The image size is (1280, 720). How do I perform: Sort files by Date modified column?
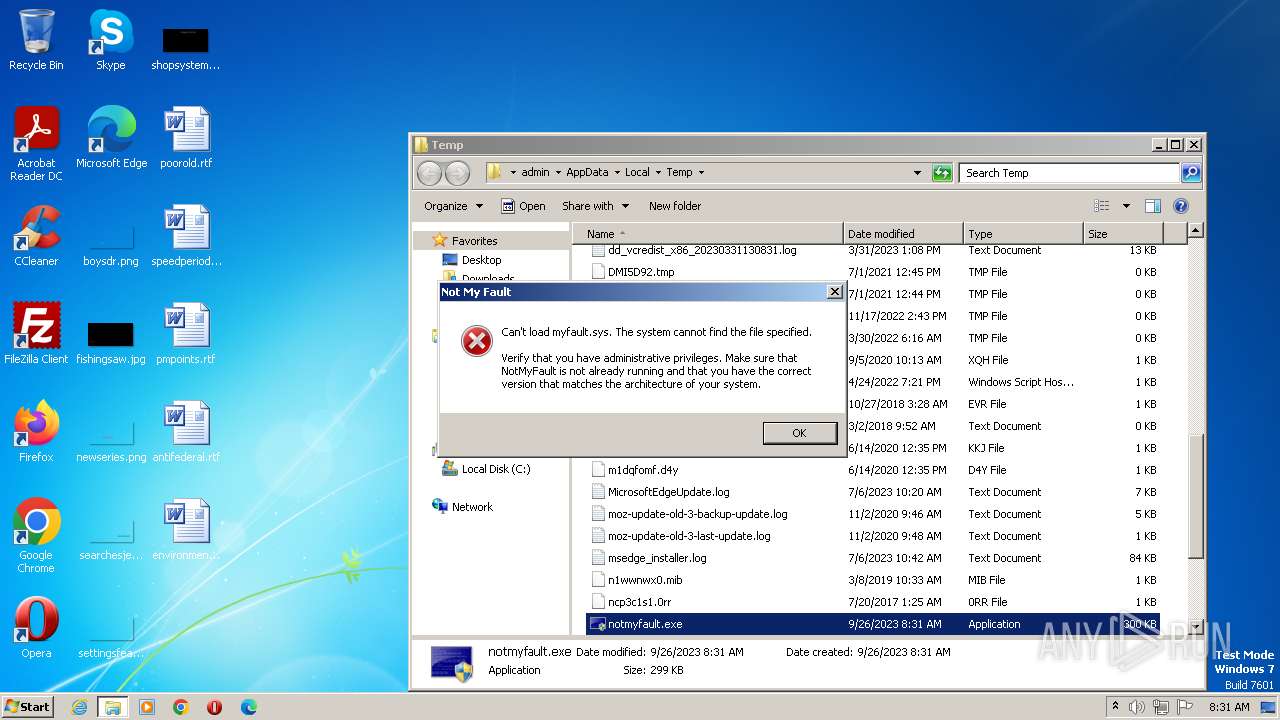(903, 233)
